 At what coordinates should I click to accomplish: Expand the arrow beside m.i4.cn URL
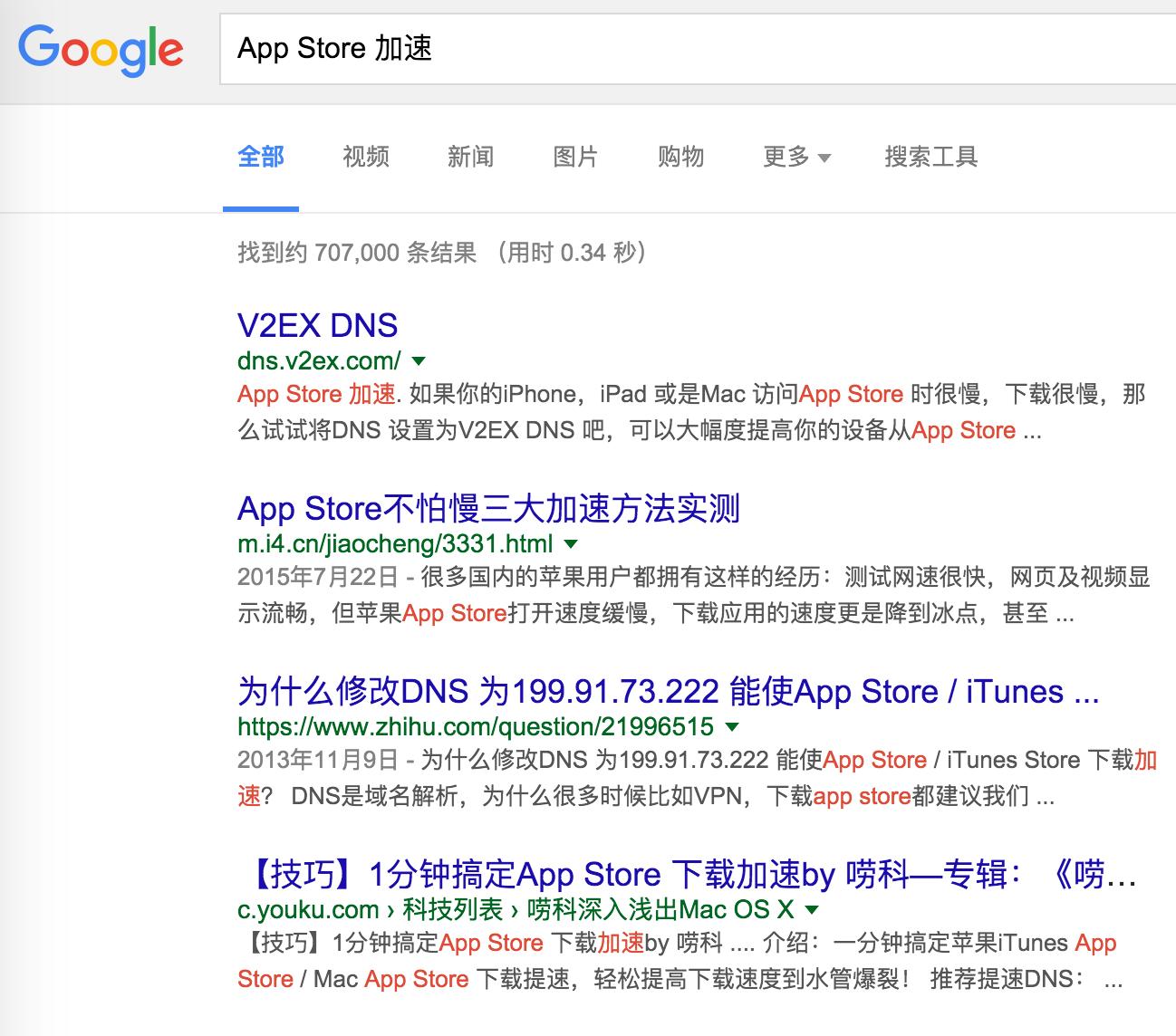tap(571, 544)
